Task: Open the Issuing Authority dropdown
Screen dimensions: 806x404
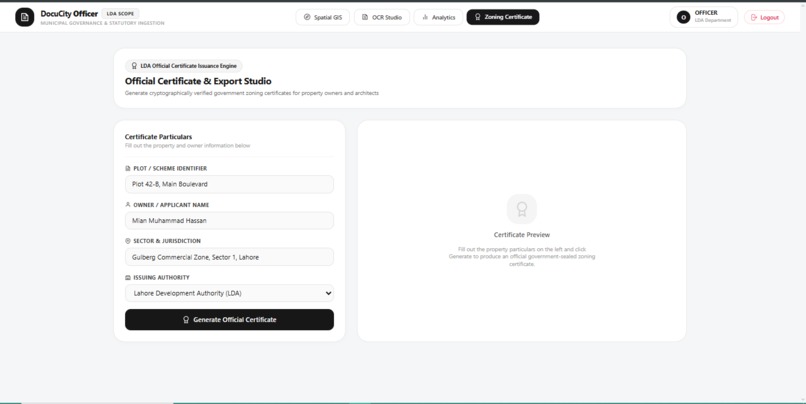Action: 229,293
